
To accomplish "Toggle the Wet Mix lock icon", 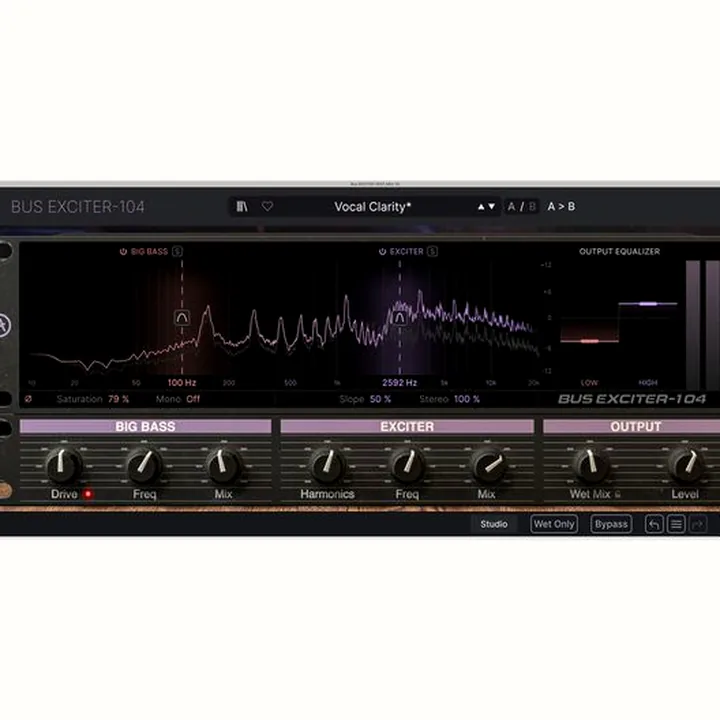I will [x=618, y=495].
